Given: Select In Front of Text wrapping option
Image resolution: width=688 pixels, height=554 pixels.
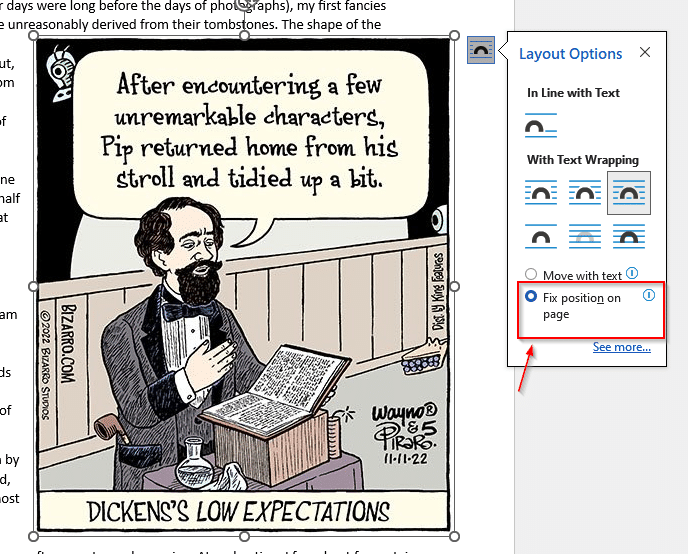Looking at the screenshot, I should [x=629, y=237].
